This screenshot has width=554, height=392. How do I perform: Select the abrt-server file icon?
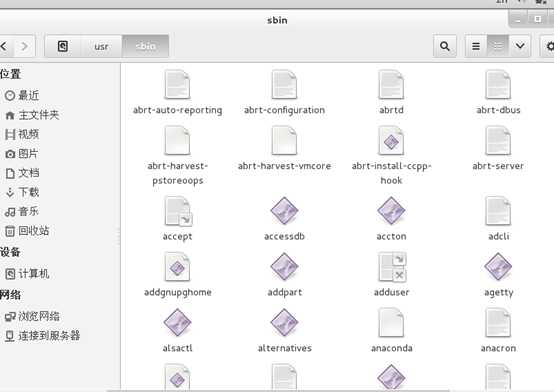pyautogui.click(x=498, y=141)
